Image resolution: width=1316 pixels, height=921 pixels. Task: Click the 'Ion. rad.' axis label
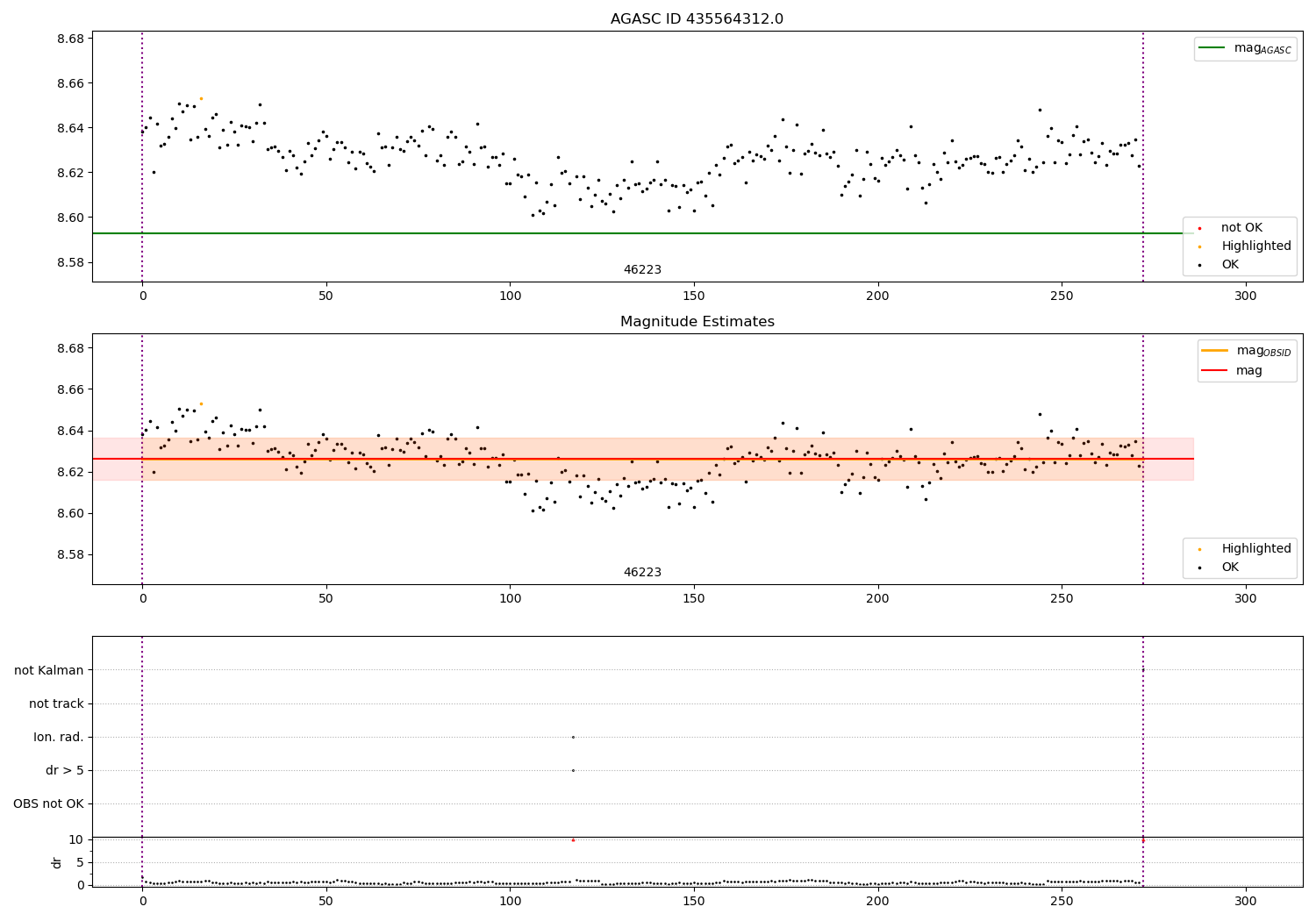[x=59, y=738]
